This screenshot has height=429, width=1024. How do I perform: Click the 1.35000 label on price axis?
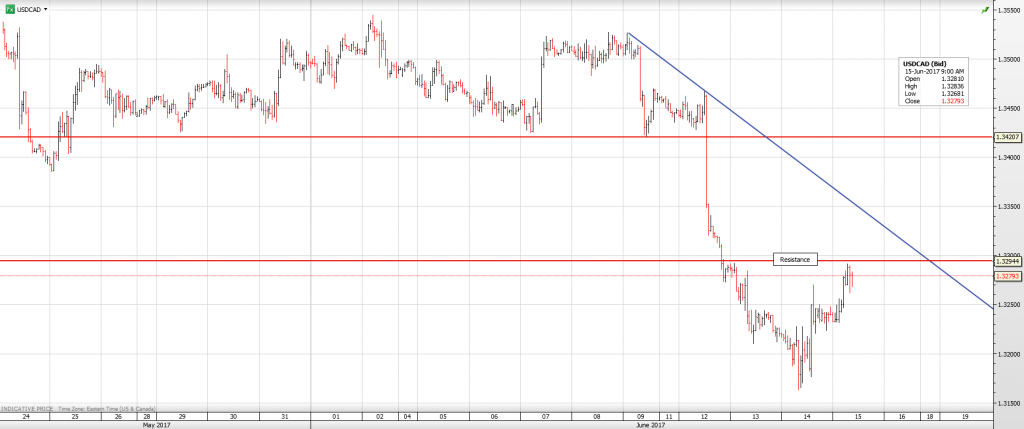pos(1008,59)
